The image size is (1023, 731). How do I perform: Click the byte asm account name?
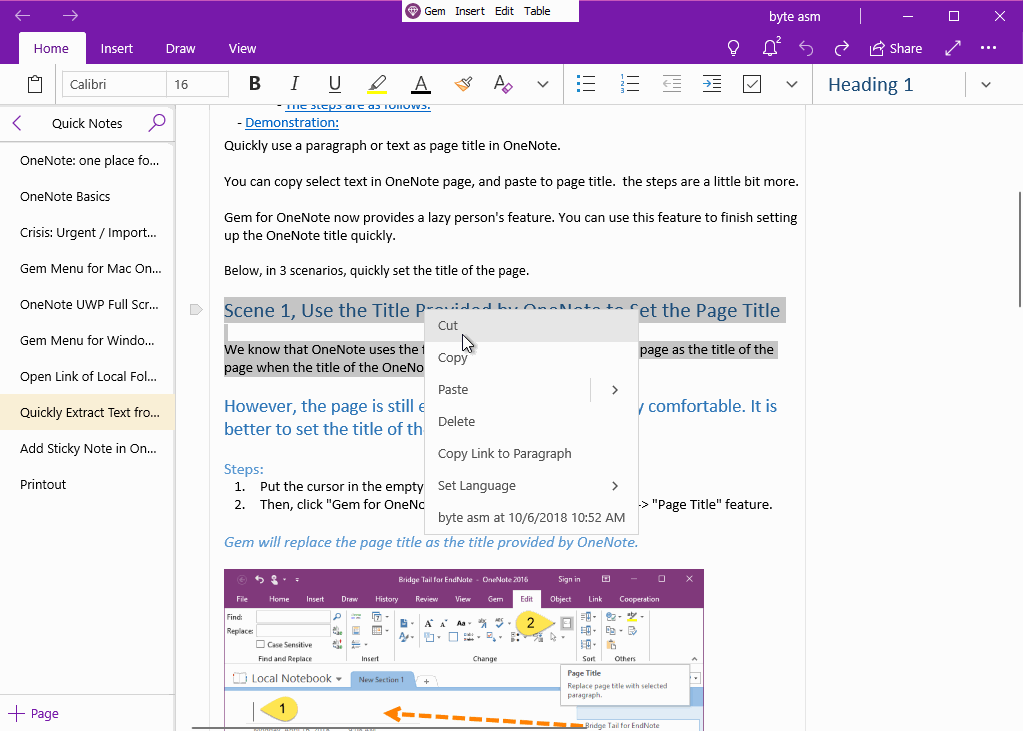[794, 16]
